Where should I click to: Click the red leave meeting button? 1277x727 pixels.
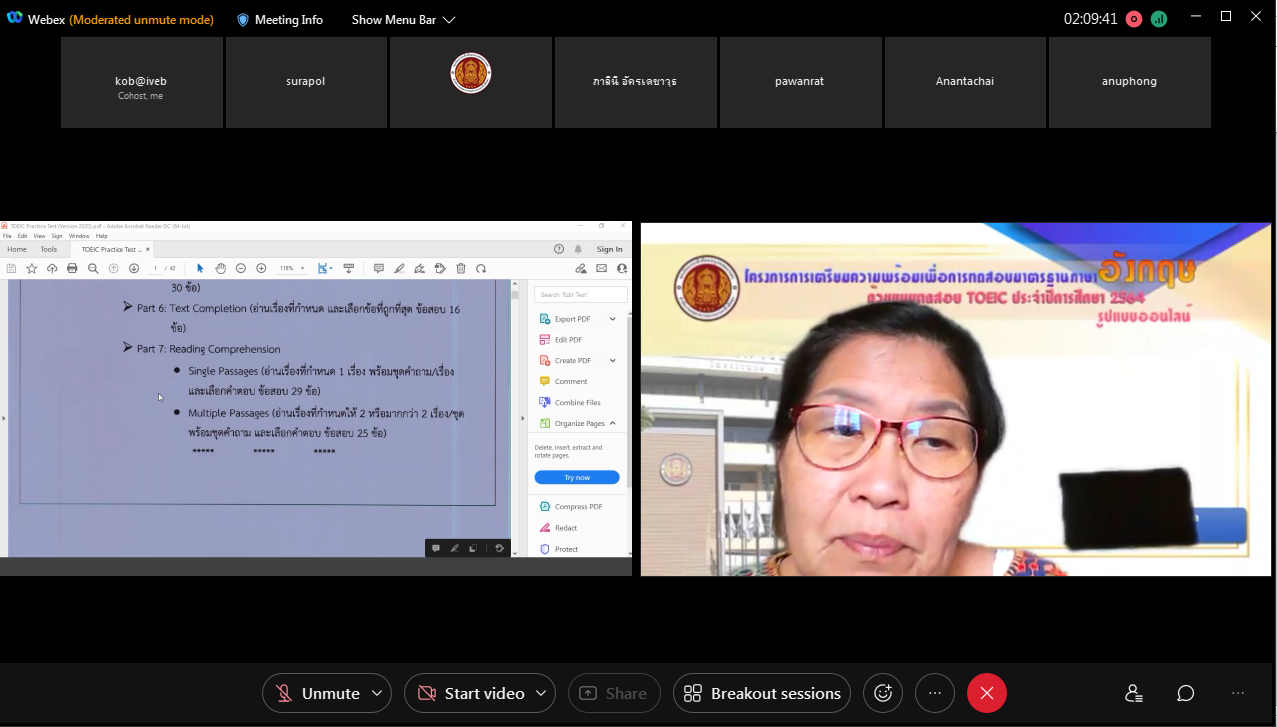coord(986,693)
